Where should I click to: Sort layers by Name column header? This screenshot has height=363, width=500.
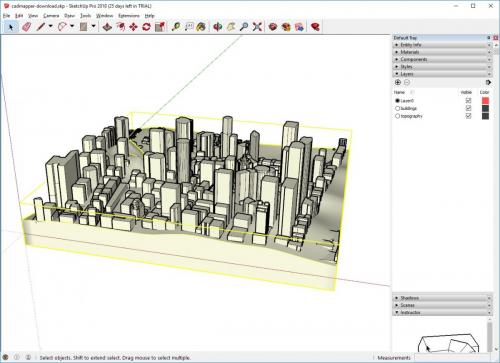pyautogui.click(x=399, y=92)
